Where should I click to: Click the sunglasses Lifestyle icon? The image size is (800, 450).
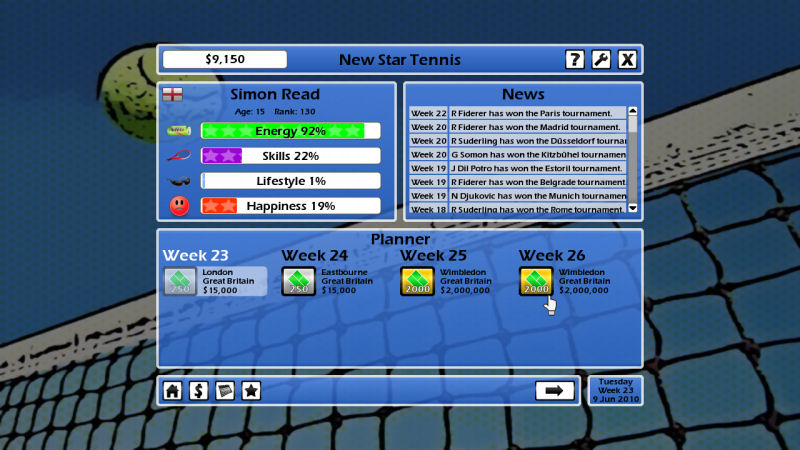tap(179, 182)
